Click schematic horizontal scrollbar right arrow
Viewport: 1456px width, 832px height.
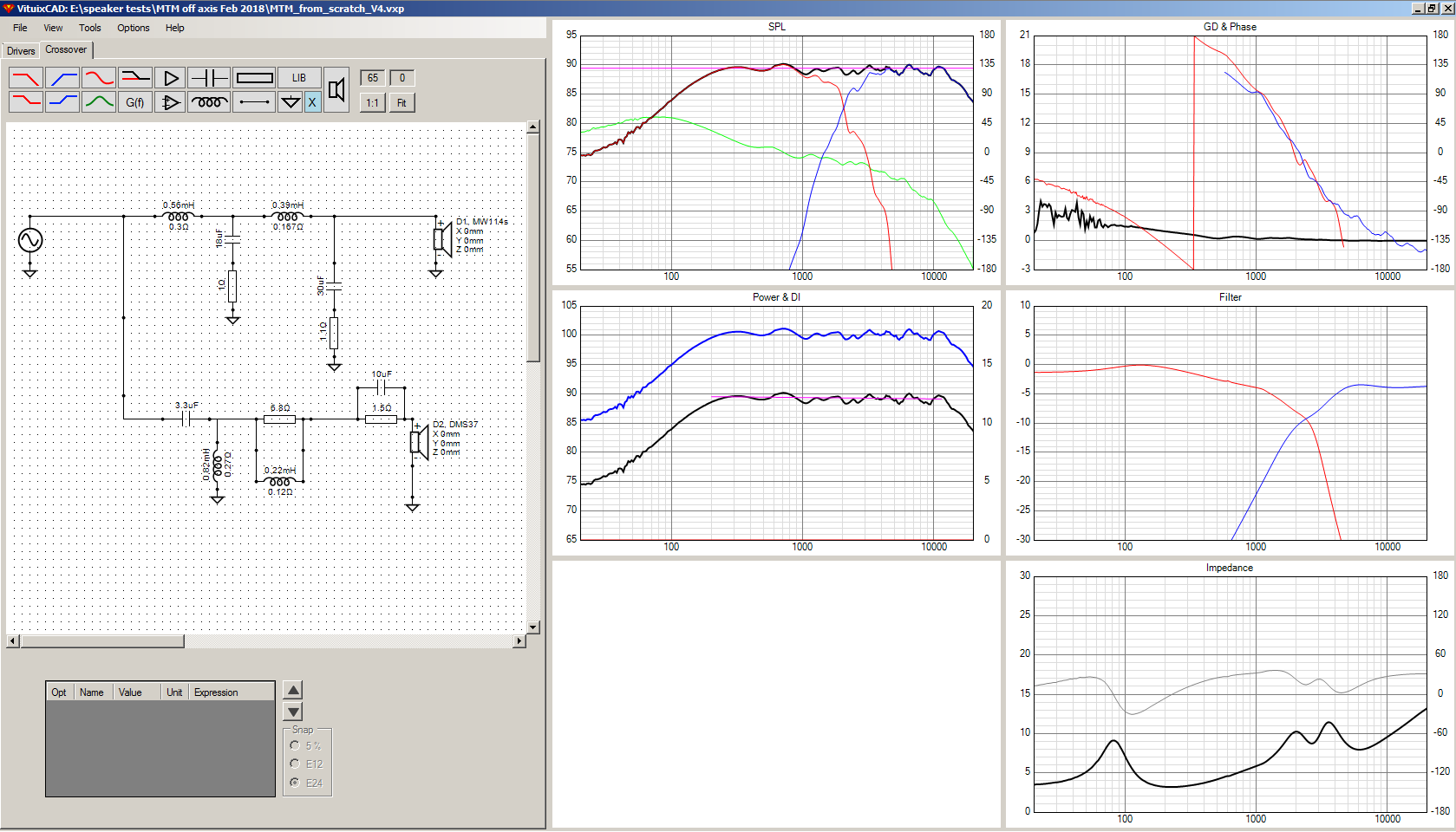pos(519,641)
